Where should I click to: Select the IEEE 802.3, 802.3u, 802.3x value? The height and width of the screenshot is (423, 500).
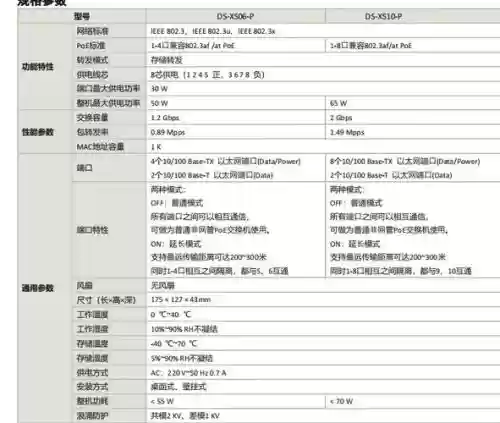point(213,31)
